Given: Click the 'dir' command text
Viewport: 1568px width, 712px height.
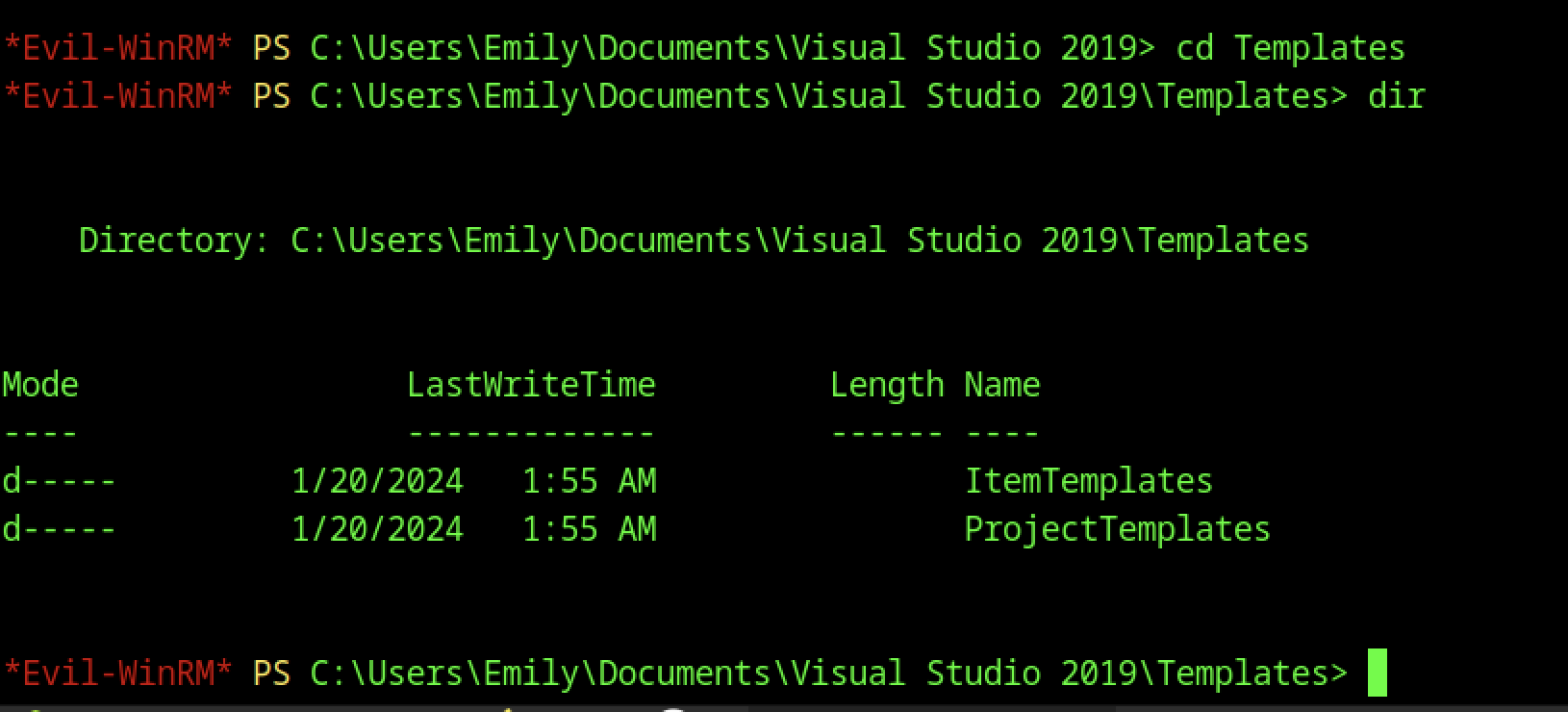Looking at the screenshot, I should [x=1396, y=95].
